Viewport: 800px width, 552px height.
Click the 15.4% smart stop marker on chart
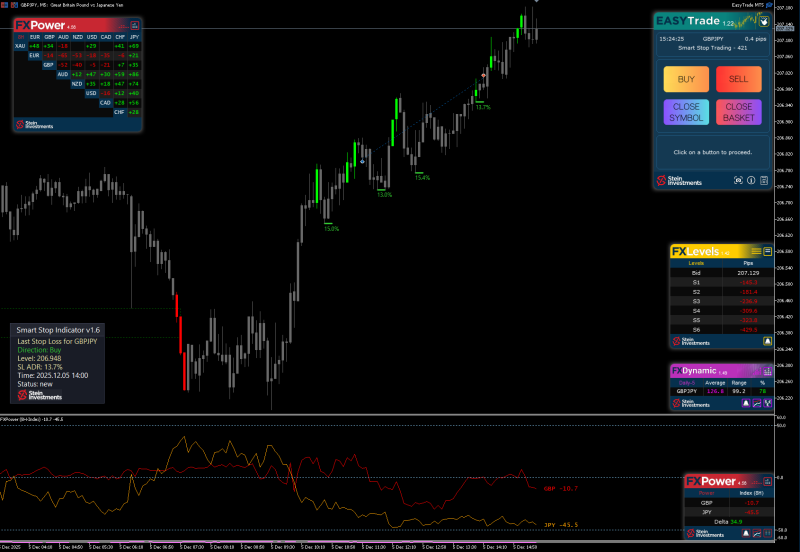[x=422, y=178]
